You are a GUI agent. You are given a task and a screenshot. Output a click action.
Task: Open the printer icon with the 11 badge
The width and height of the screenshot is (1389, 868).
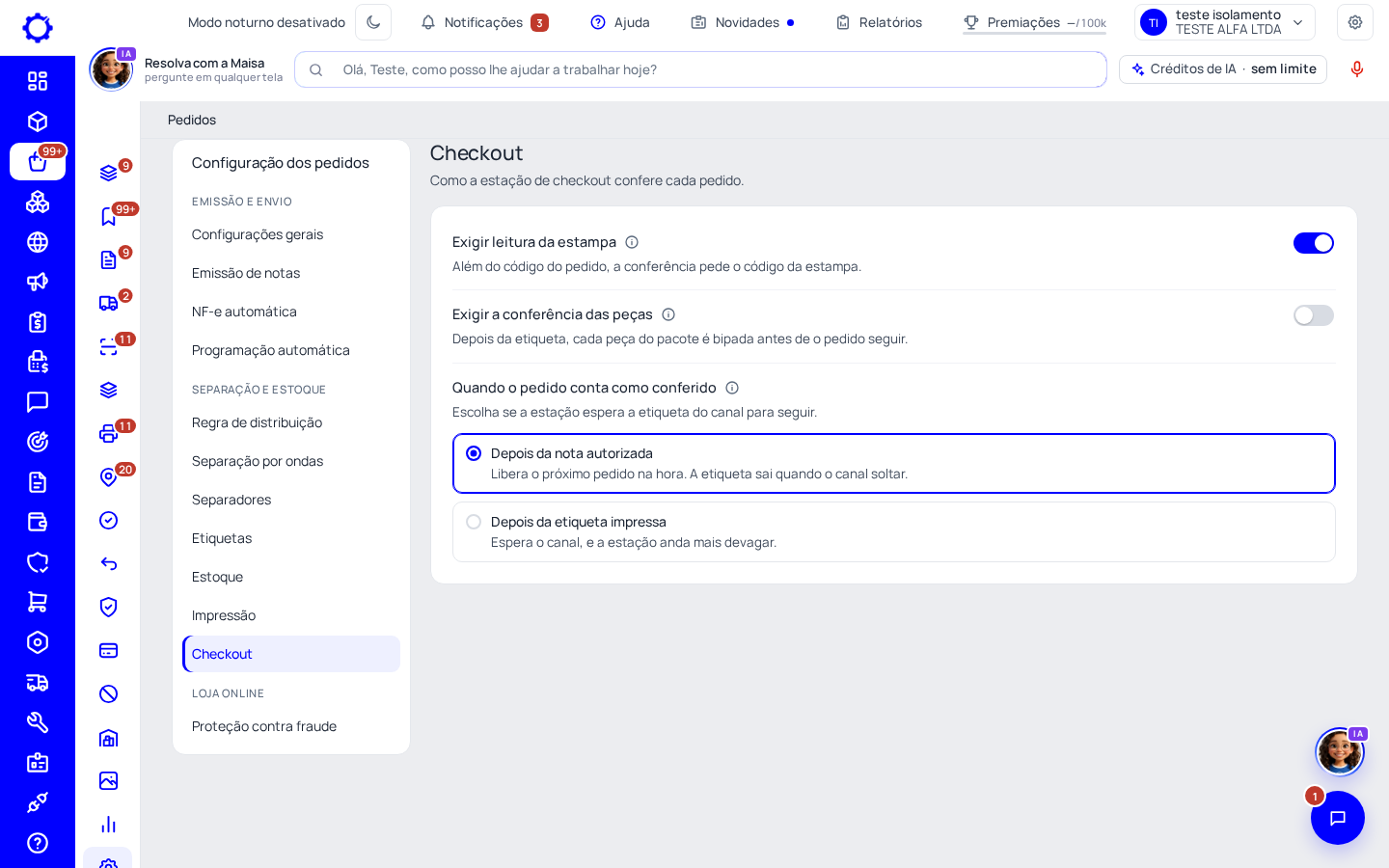pyautogui.click(x=109, y=434)
